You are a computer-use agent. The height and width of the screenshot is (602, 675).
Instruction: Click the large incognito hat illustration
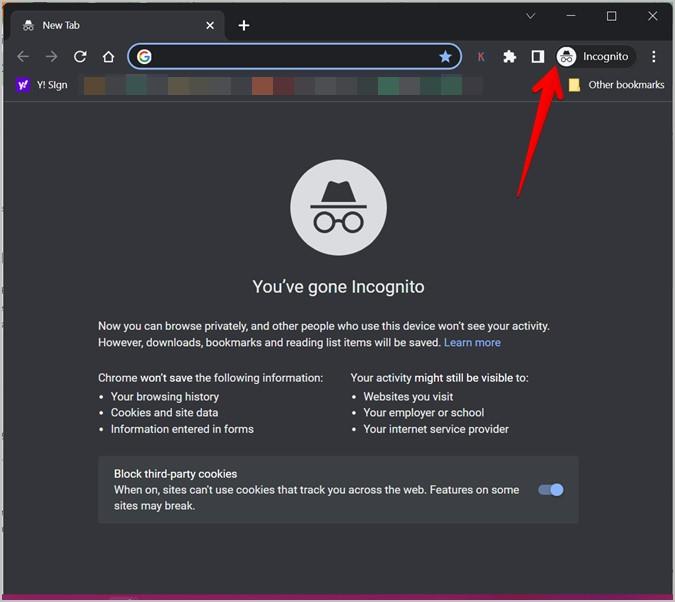pos(338,208)
